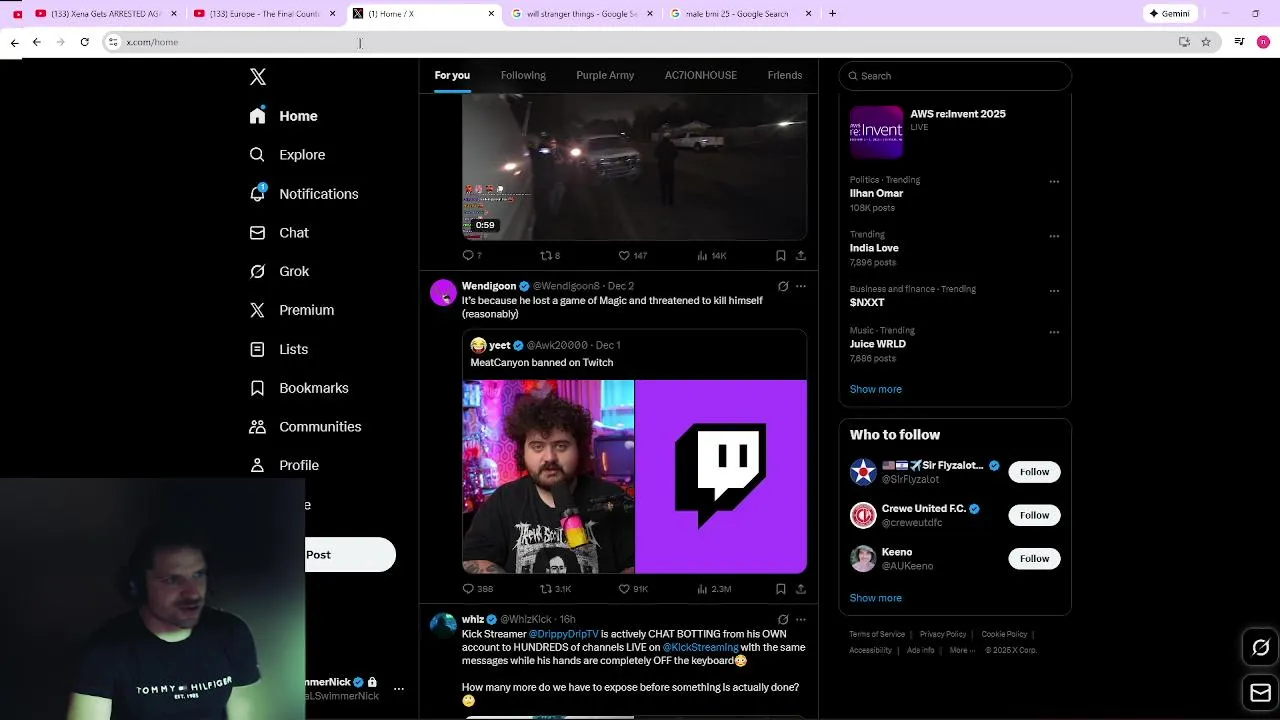The image size is (1280, 720).
Task: Click Show more under trending topics
Action: coord(876,389)
